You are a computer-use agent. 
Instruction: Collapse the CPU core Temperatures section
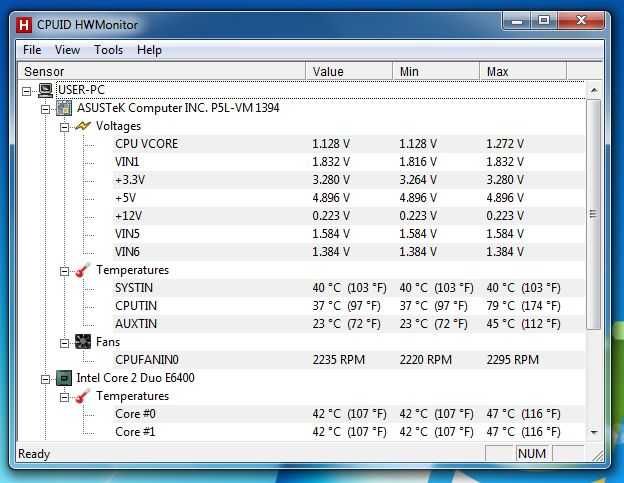point(64,397)
